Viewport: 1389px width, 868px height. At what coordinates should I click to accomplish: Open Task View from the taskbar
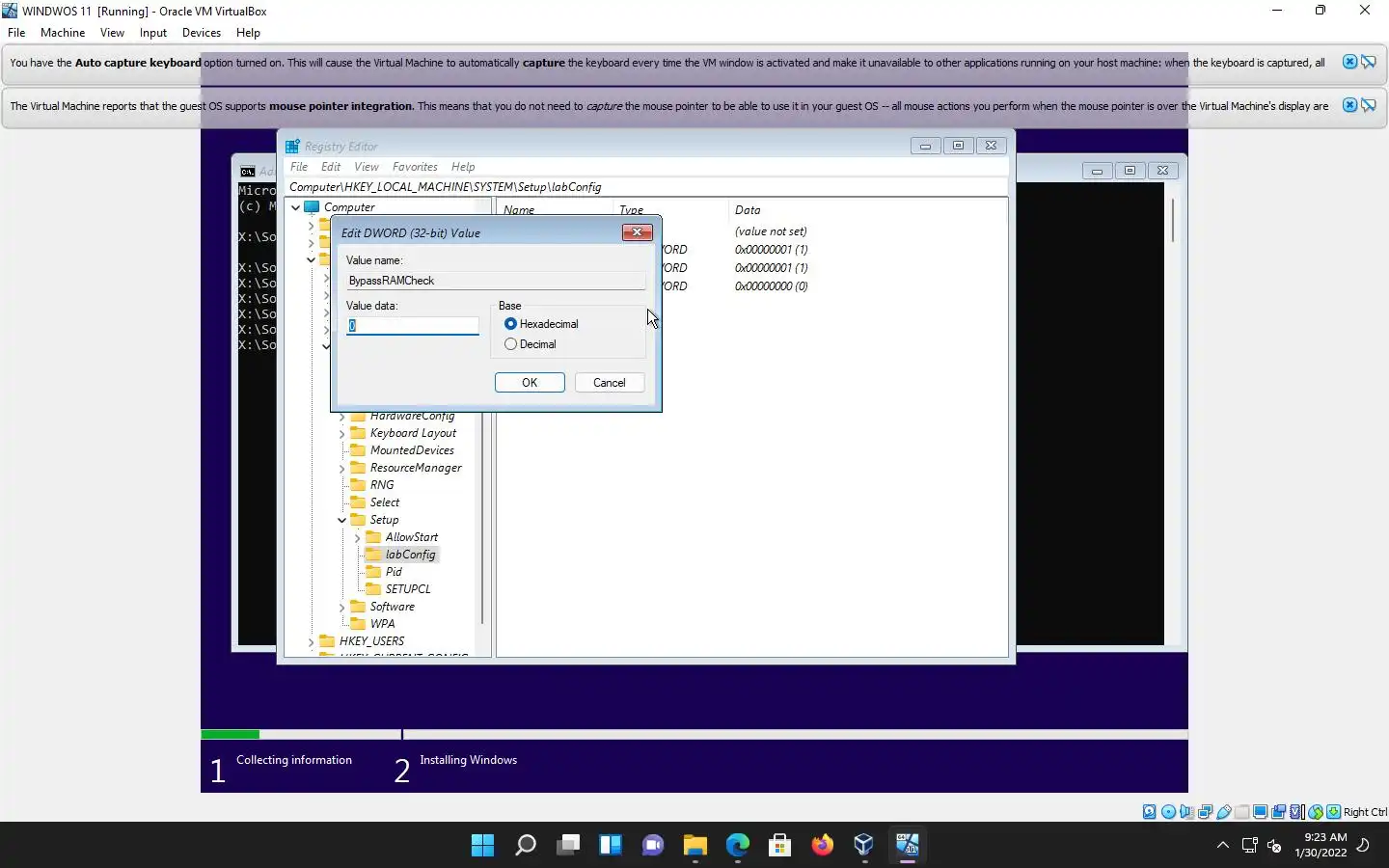[568, 846]
